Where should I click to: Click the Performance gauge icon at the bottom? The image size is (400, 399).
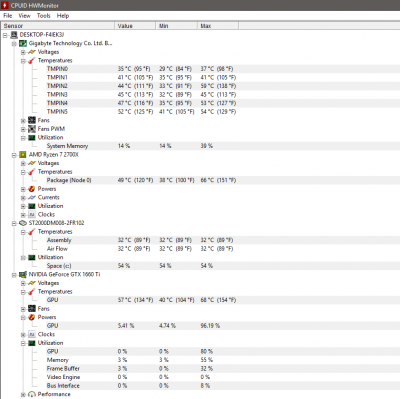[x=32, y=394]
